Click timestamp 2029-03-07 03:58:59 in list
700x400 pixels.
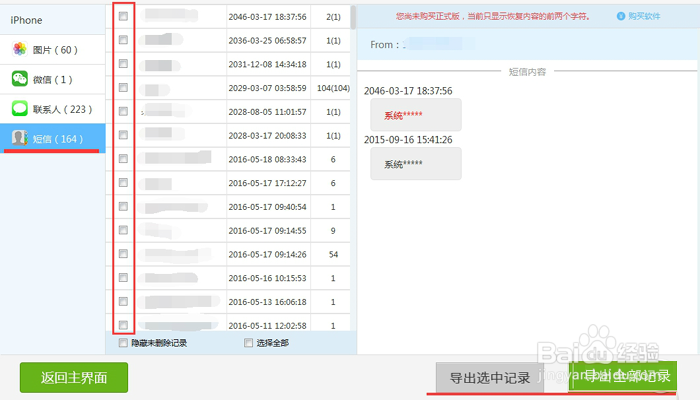(x=267, y=88)
